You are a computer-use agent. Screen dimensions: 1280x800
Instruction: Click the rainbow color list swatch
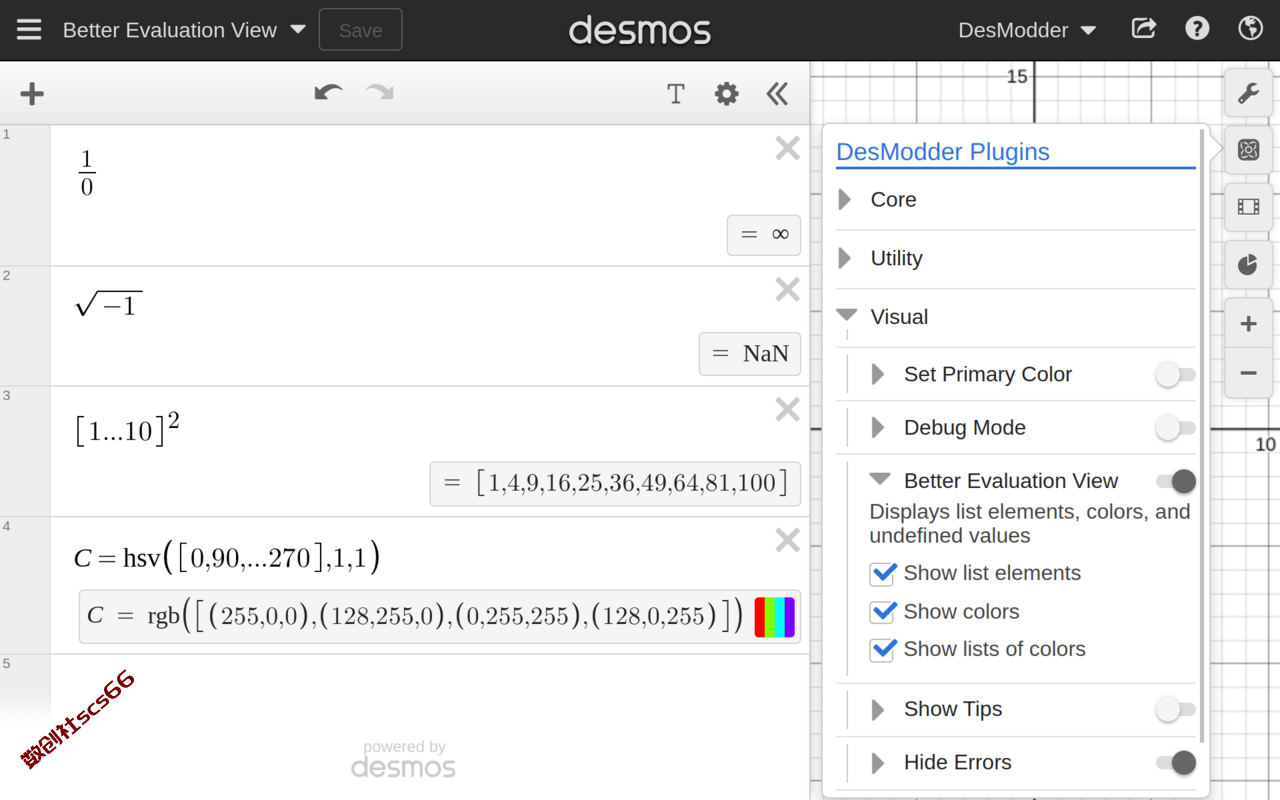pyautogui.click(x=774, y=617)
